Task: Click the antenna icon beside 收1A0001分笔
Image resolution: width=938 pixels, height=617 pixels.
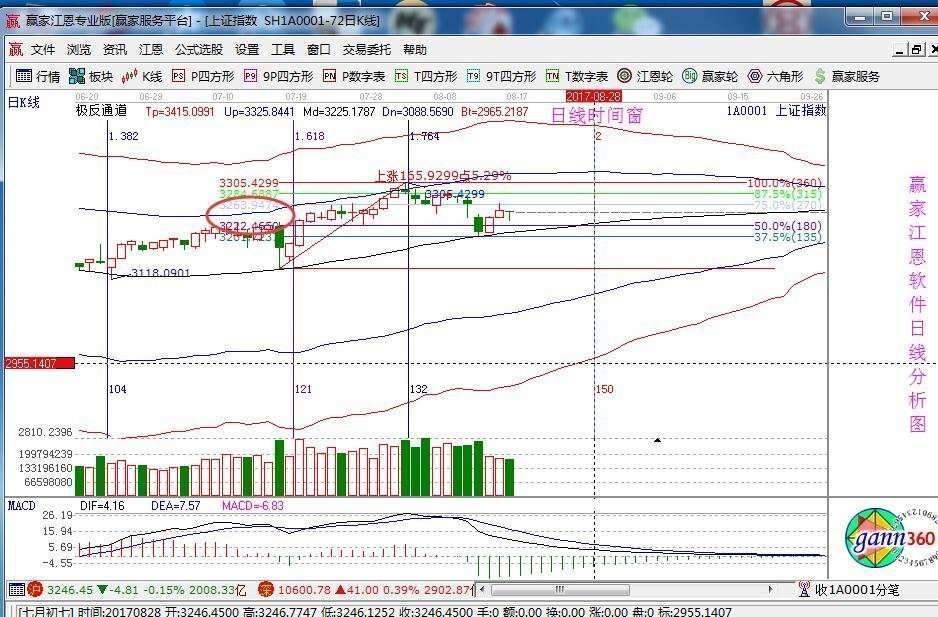Action: click(x=805, y=589)
